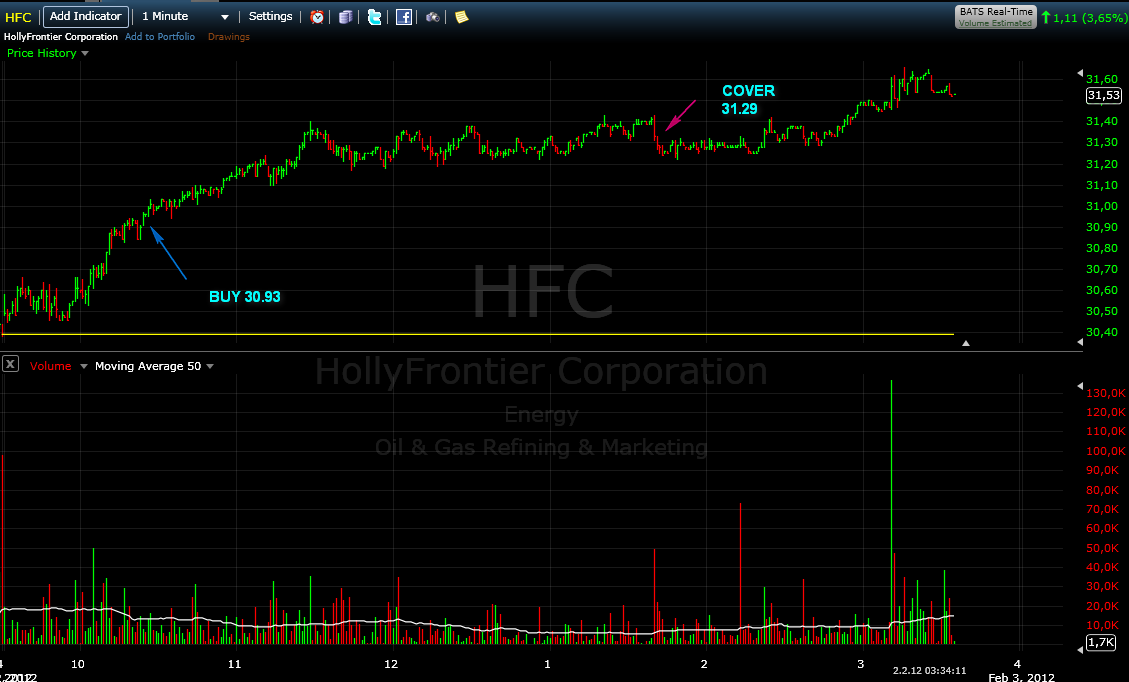Click the database stack icon in toolbar
The width and height of the screenshot is (1129, 682).
346,17
